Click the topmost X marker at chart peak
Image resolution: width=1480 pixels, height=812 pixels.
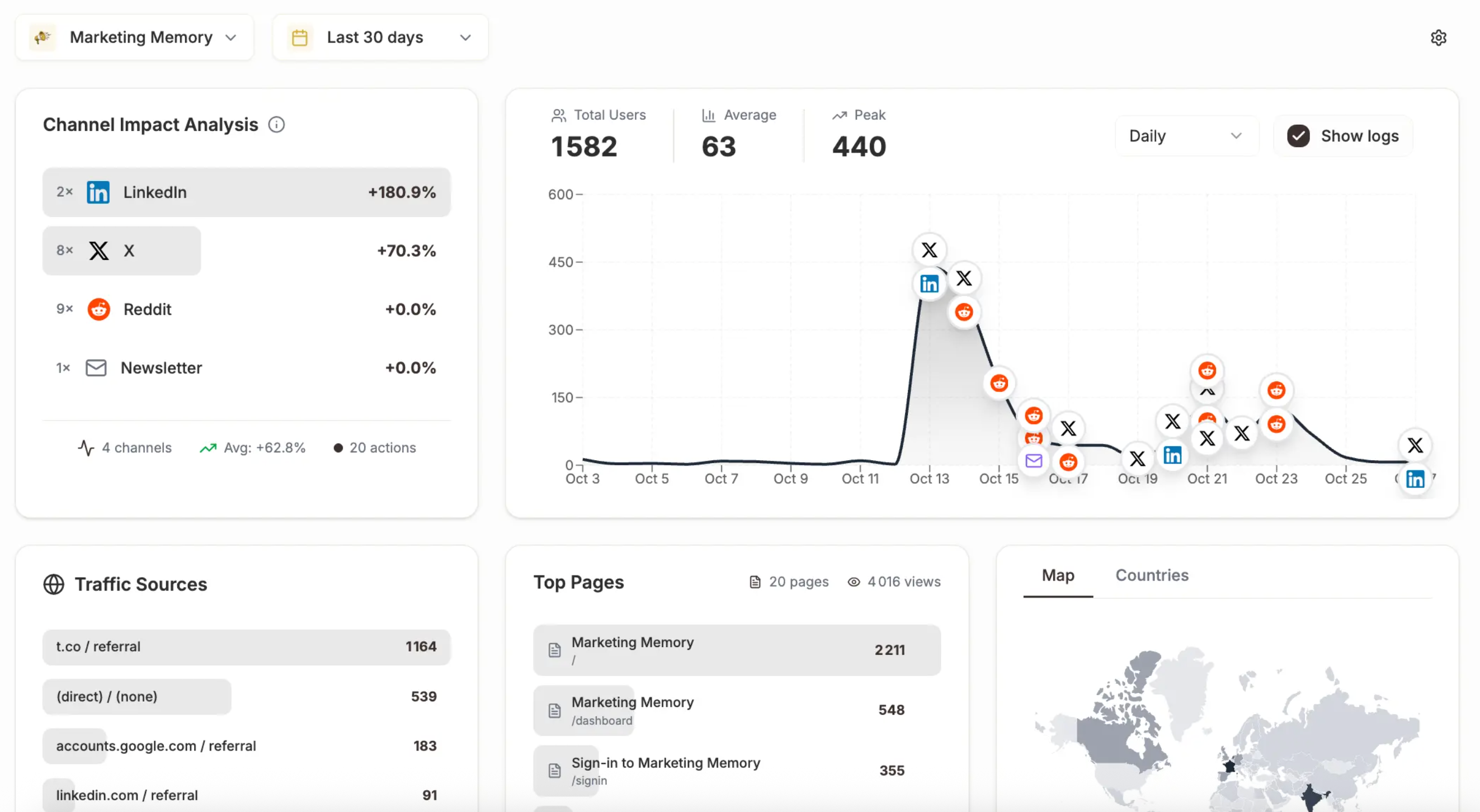[929, 250]
